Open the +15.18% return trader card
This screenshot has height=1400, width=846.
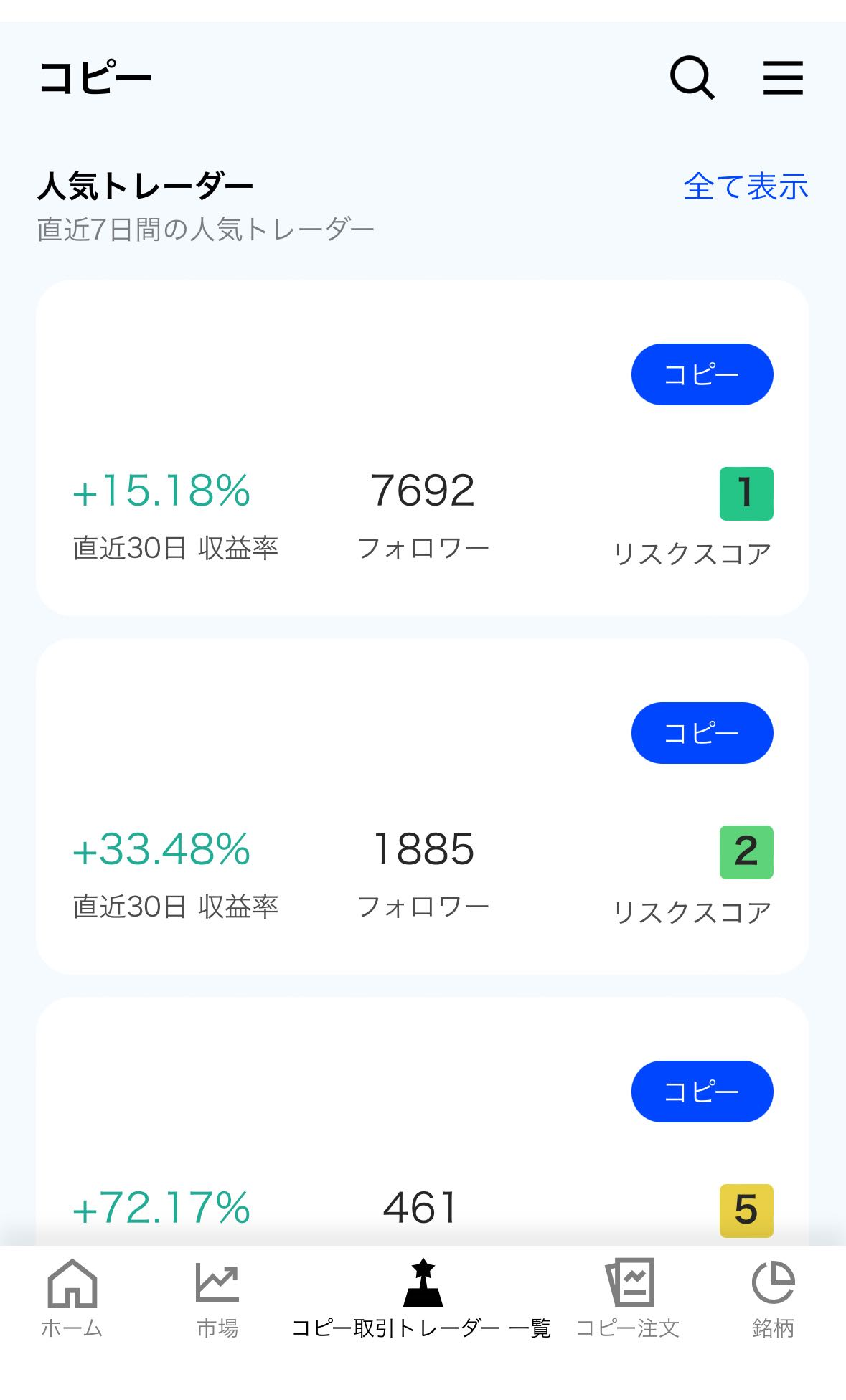pos(422,448)
